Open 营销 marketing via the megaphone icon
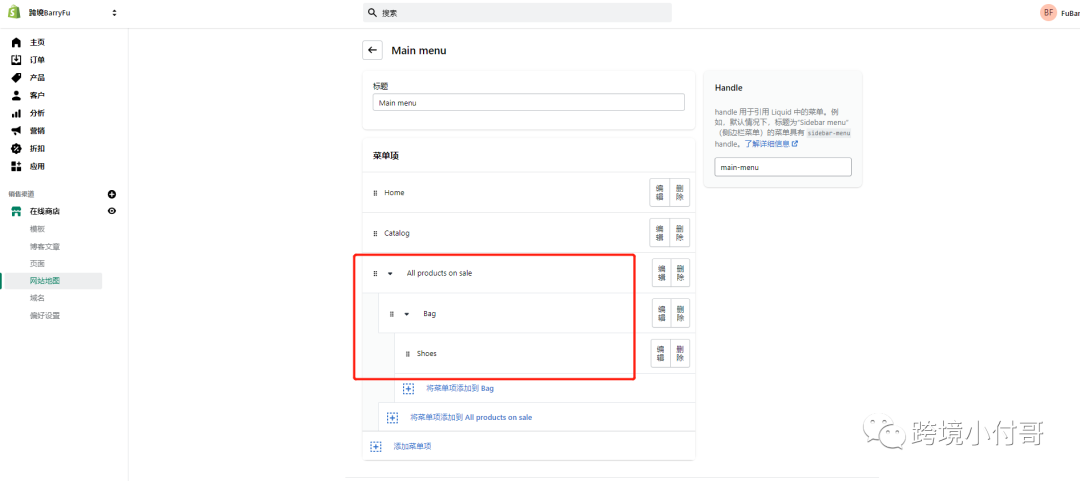 pos(17,131)
